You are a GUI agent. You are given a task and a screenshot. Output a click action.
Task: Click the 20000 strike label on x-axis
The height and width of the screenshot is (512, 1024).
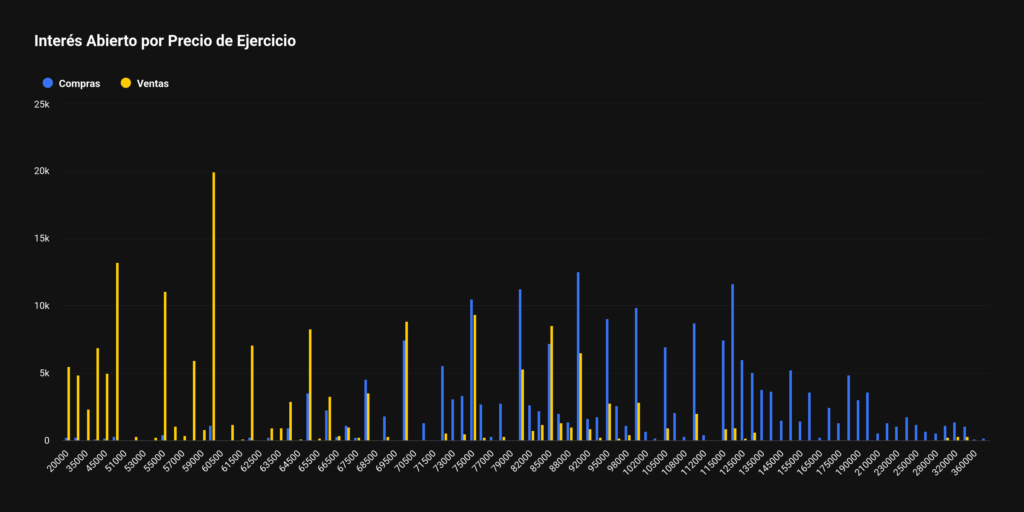(x=58, y=462)
